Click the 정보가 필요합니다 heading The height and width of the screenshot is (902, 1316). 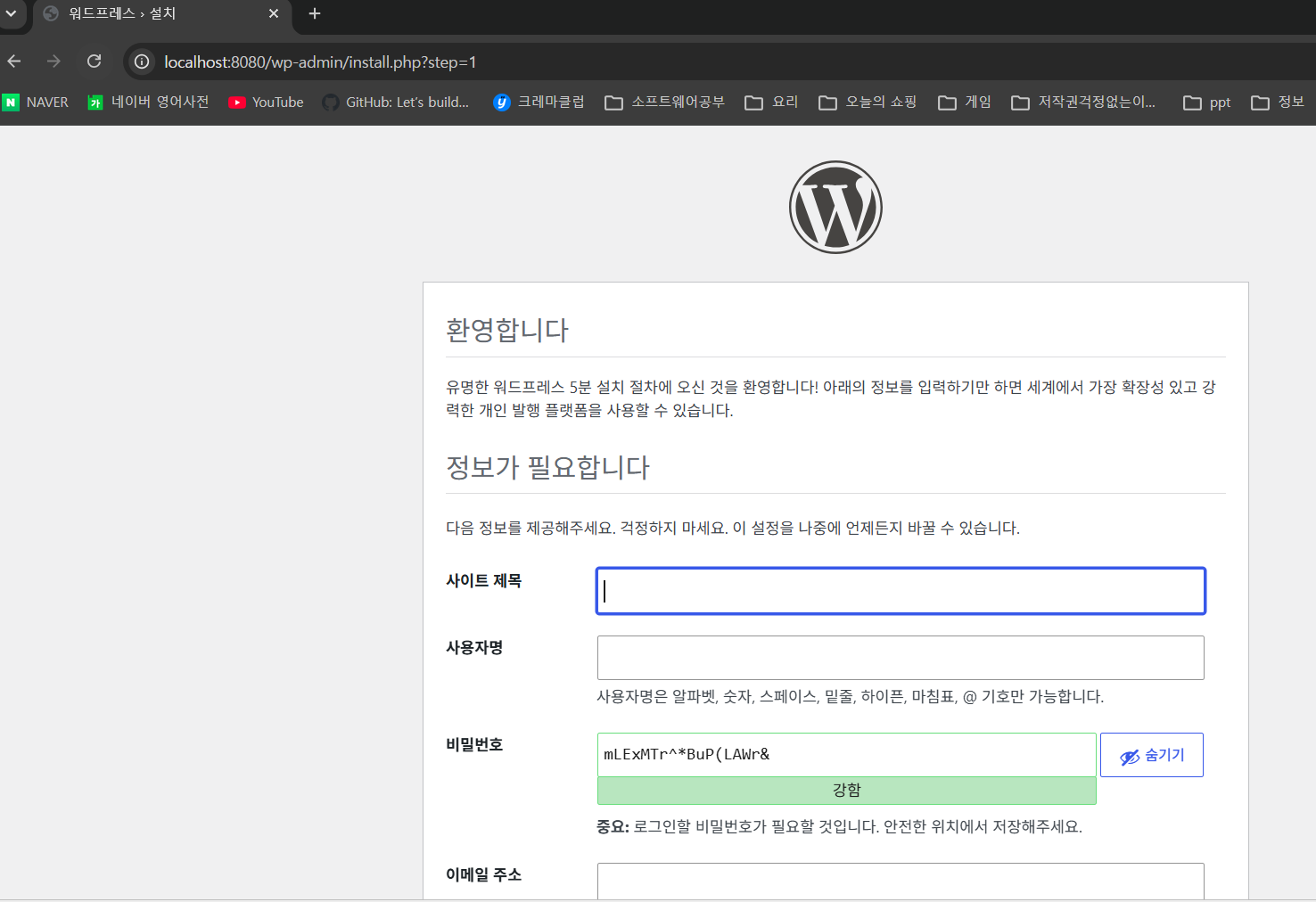(x=547, y=467)
